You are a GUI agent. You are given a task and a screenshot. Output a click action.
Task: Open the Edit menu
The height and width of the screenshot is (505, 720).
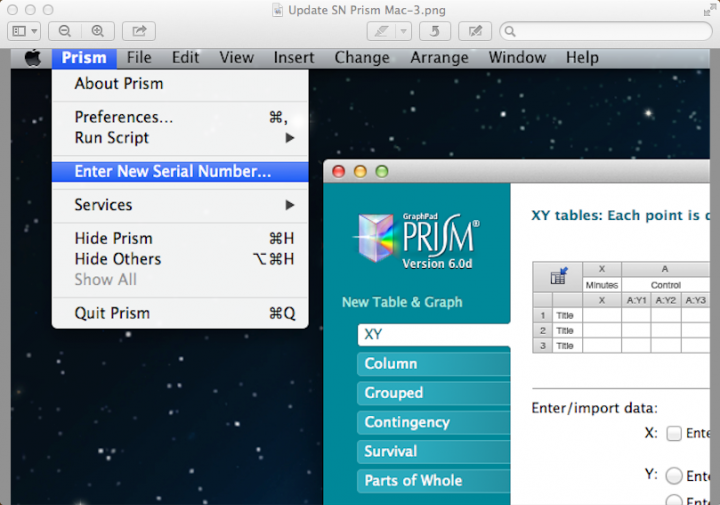(186, 58)
